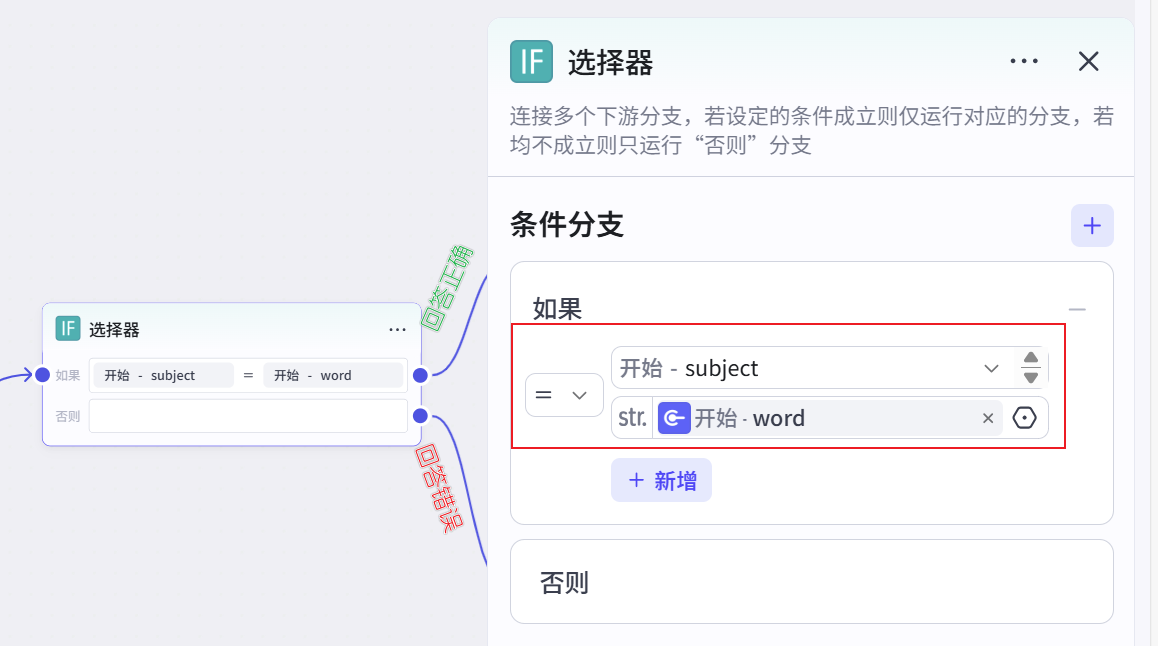Remove the 如果 condition using the minus icon
The height and width of the screenshot is (646, 1158).
[x=1077, y=310]
